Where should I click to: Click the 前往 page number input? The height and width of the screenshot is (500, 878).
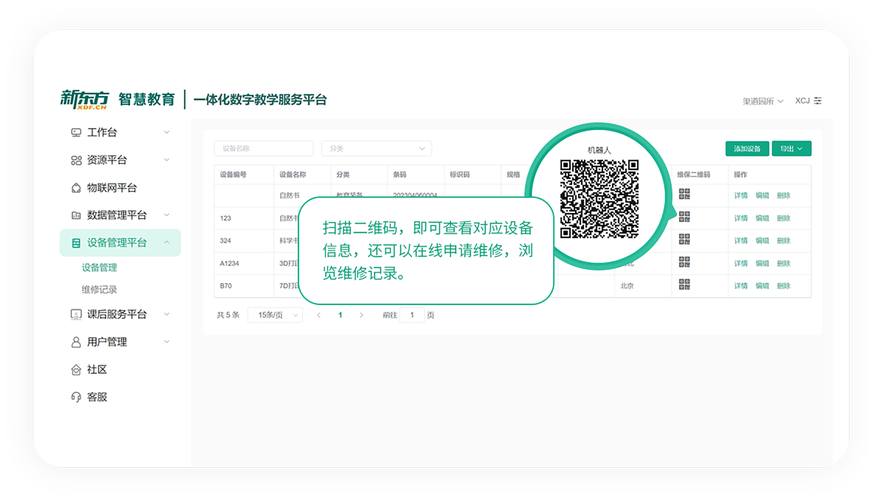point(412,315)
